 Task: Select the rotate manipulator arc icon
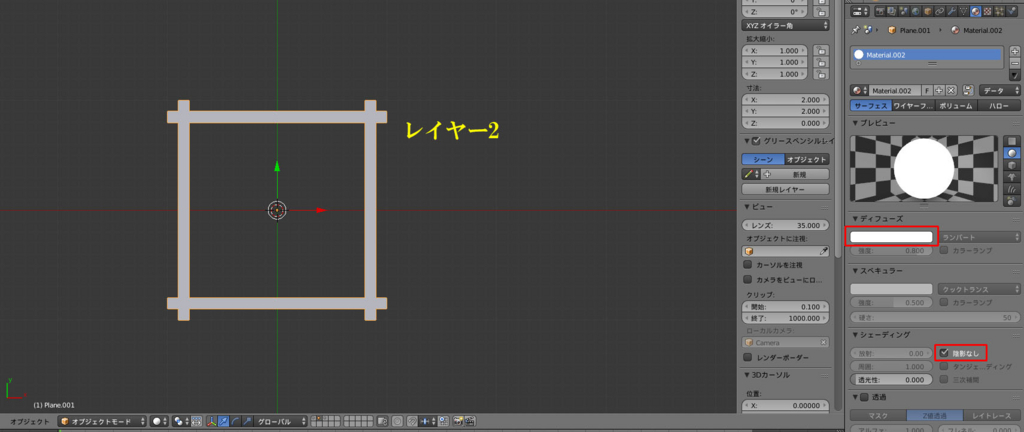tap(236, 422)
